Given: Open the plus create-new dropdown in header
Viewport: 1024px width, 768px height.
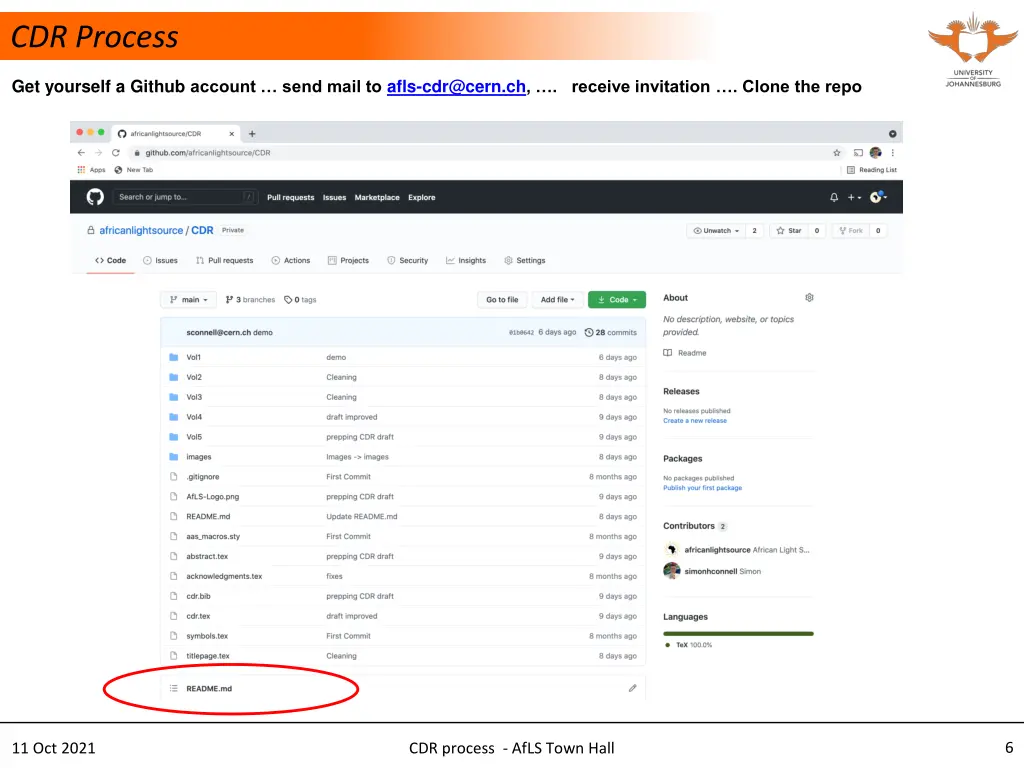Looking at the screenshot, I should pyautogui.click(x=854, y=197).
